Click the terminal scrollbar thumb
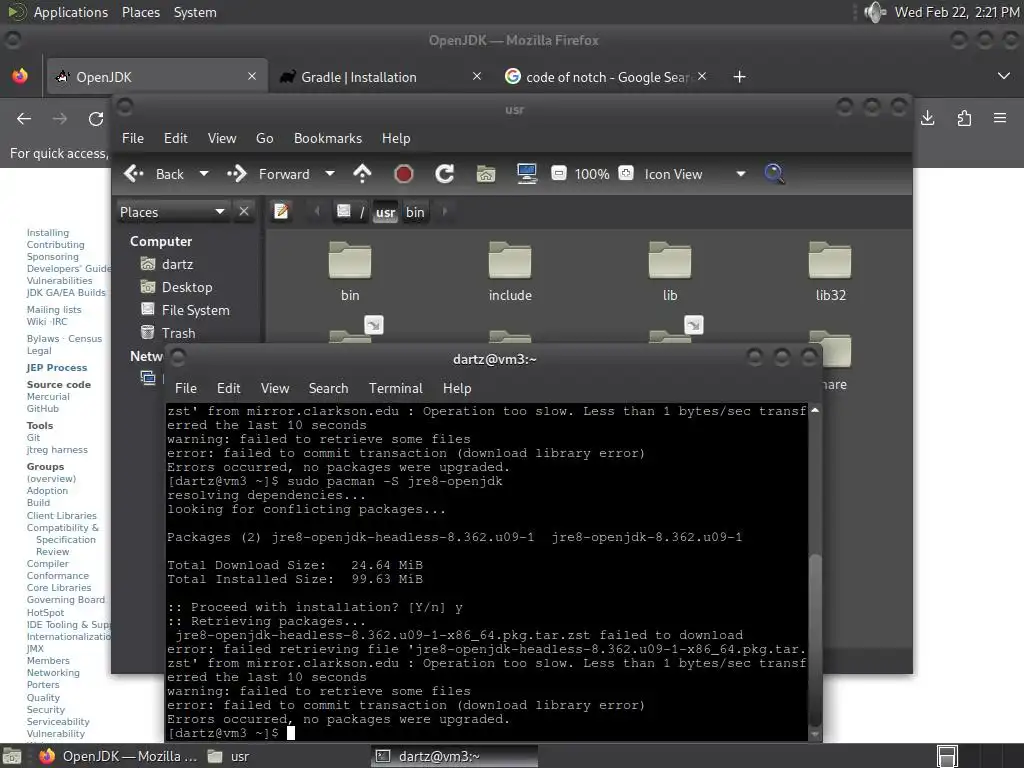This screenshot has width=1024, height=768. (815, 640)
